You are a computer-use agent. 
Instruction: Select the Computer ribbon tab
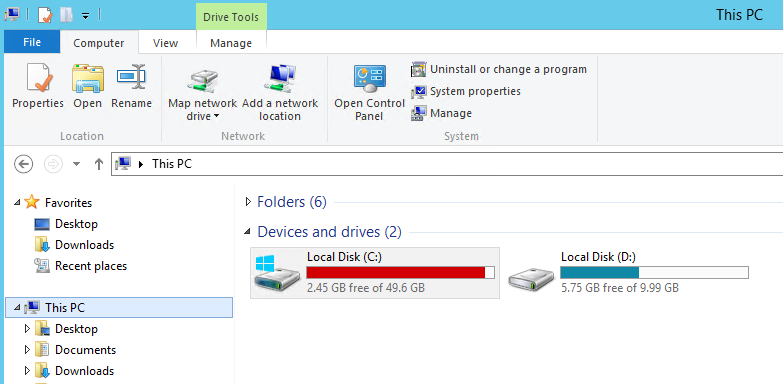pyautogui.click(x=99, y=43)
